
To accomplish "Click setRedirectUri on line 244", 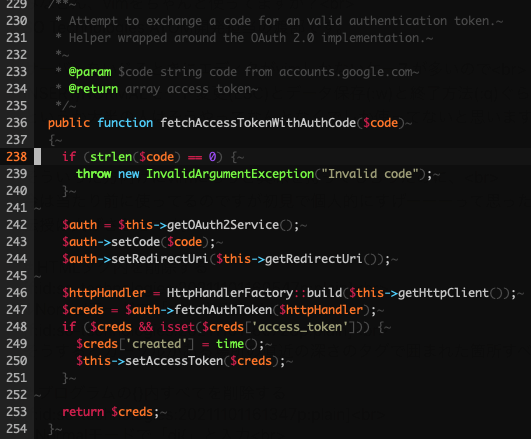I will coord(160,259).
